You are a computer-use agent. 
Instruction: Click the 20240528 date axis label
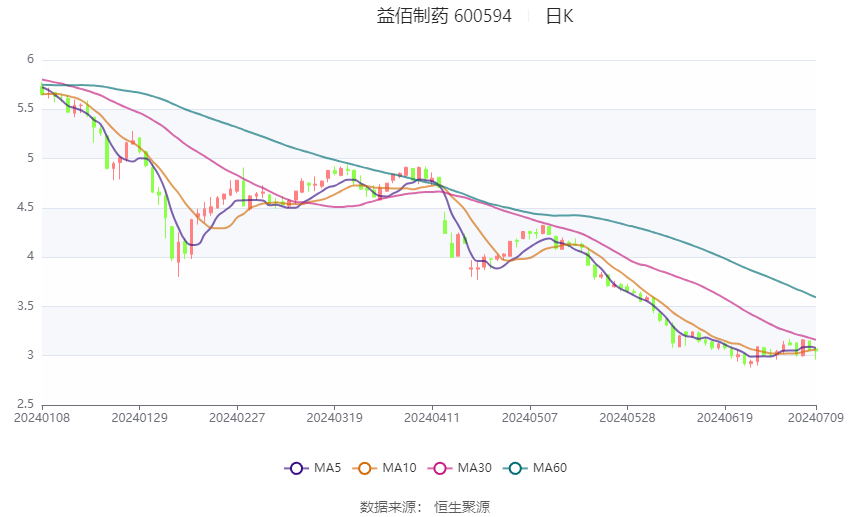(627, 418)
